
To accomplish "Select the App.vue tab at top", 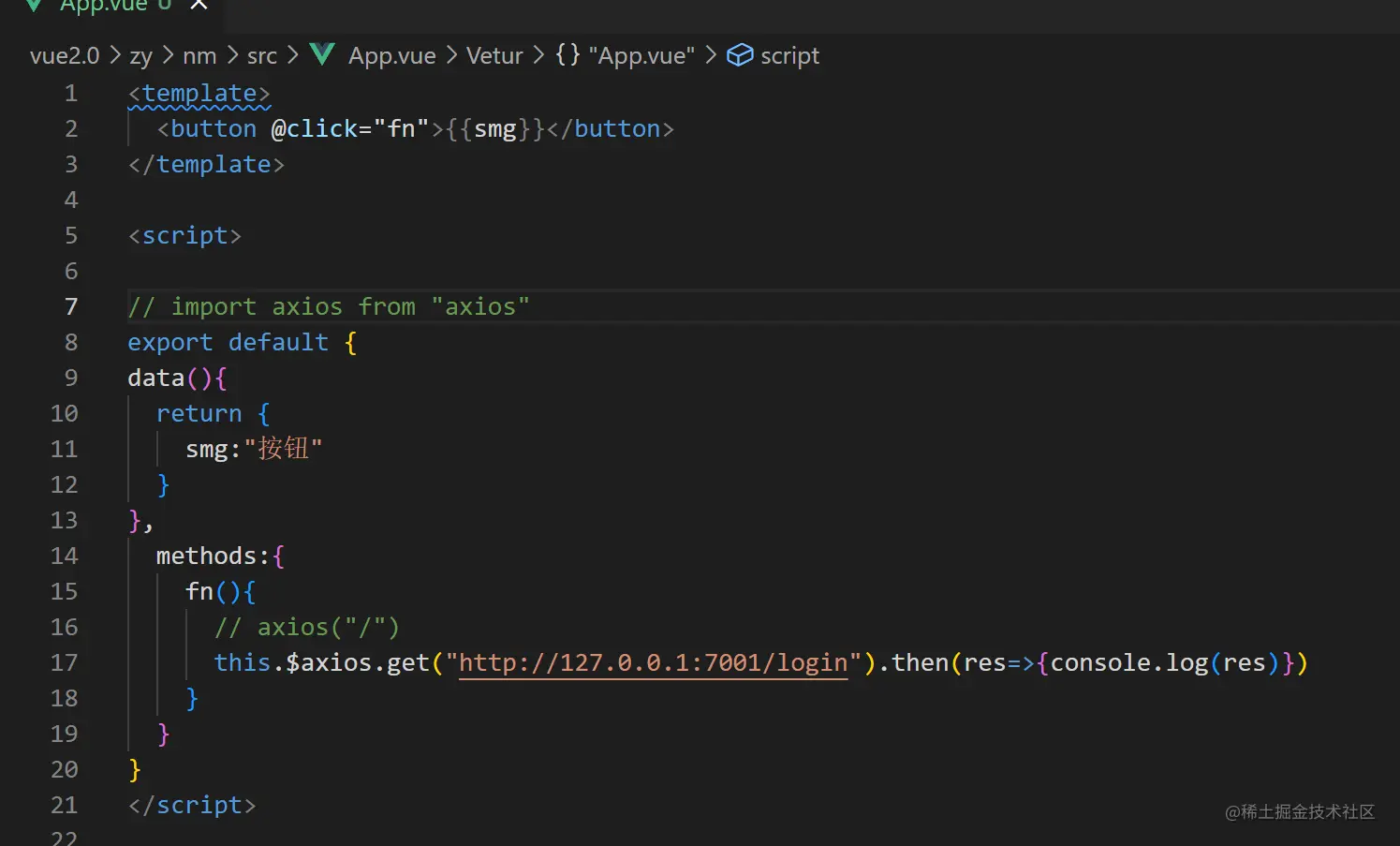I will click(x=103, y=6).
